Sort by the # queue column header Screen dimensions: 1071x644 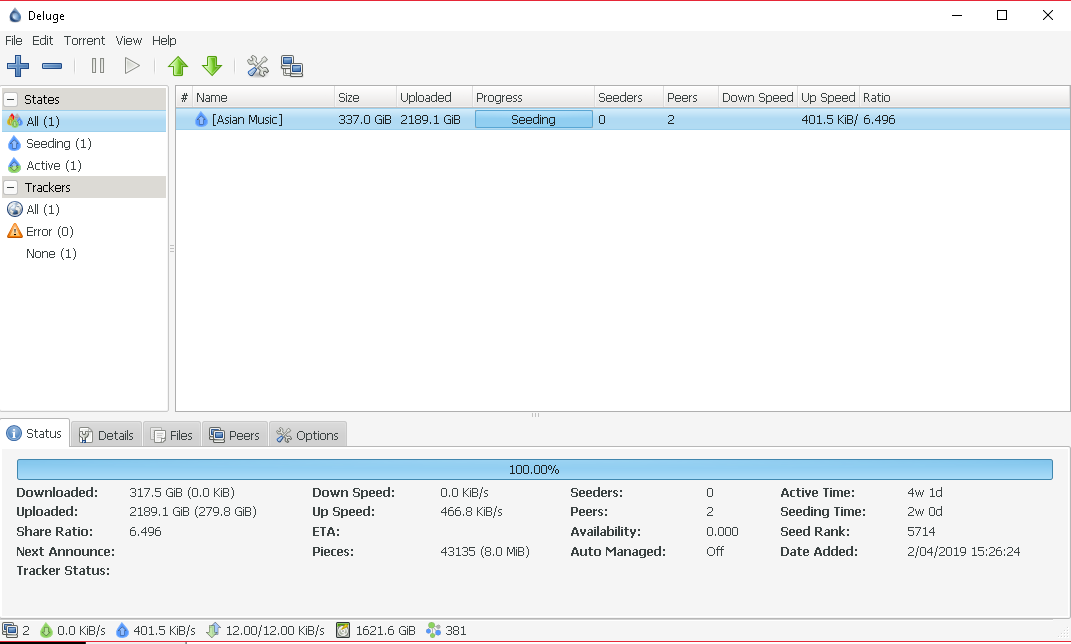coord(184,98)
